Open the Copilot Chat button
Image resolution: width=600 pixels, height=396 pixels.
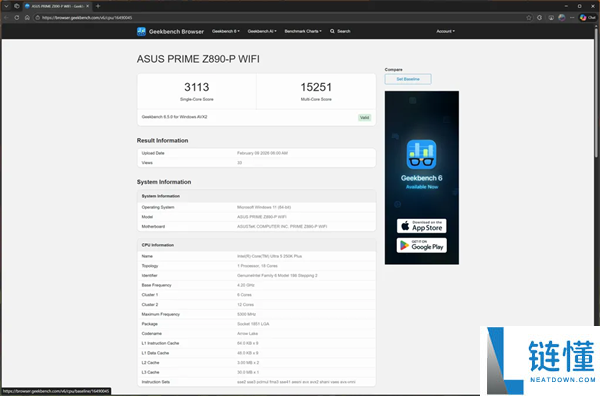point(587,18)
